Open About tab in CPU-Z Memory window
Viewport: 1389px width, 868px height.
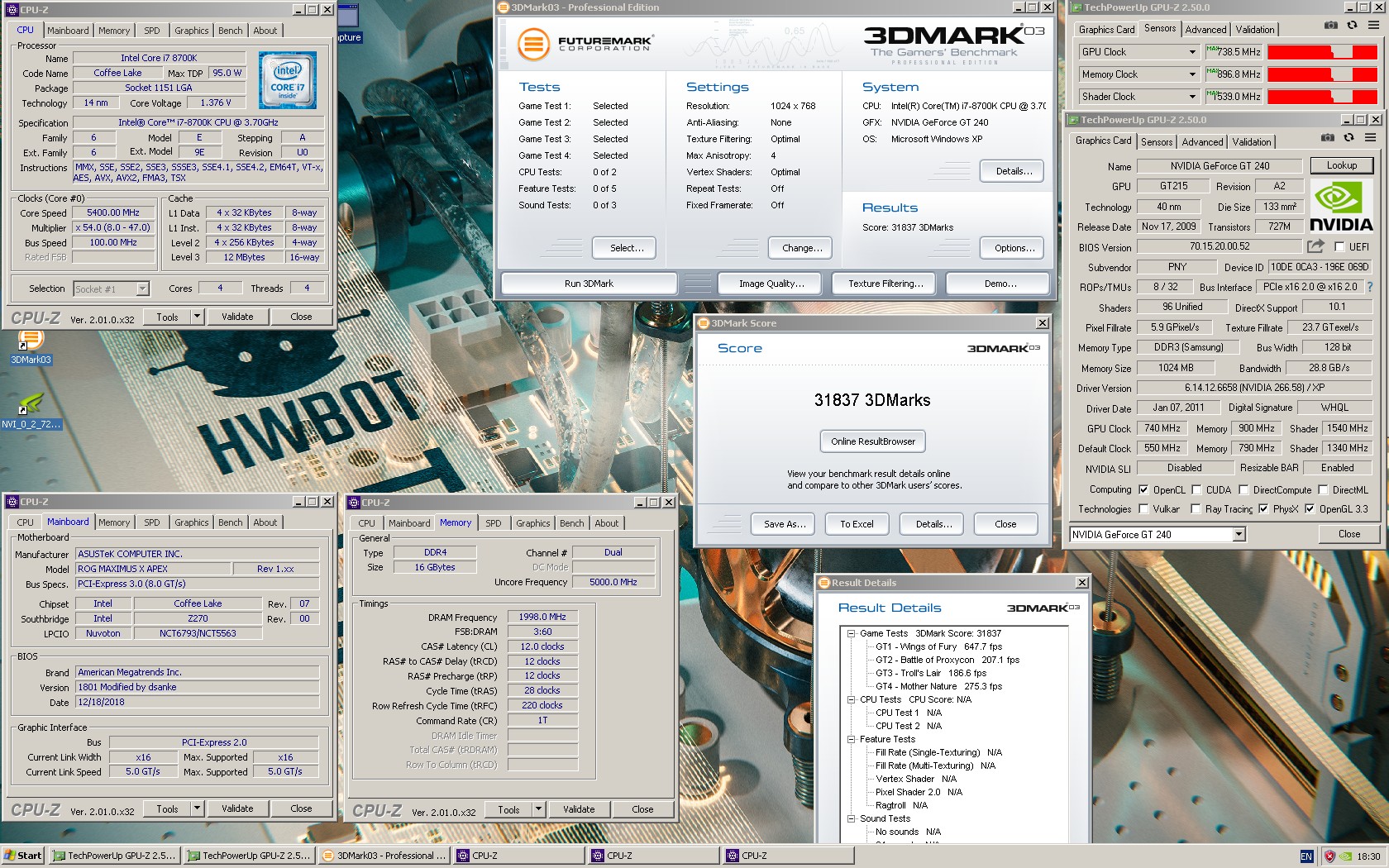pyautogui.click(x=606, y=522)
